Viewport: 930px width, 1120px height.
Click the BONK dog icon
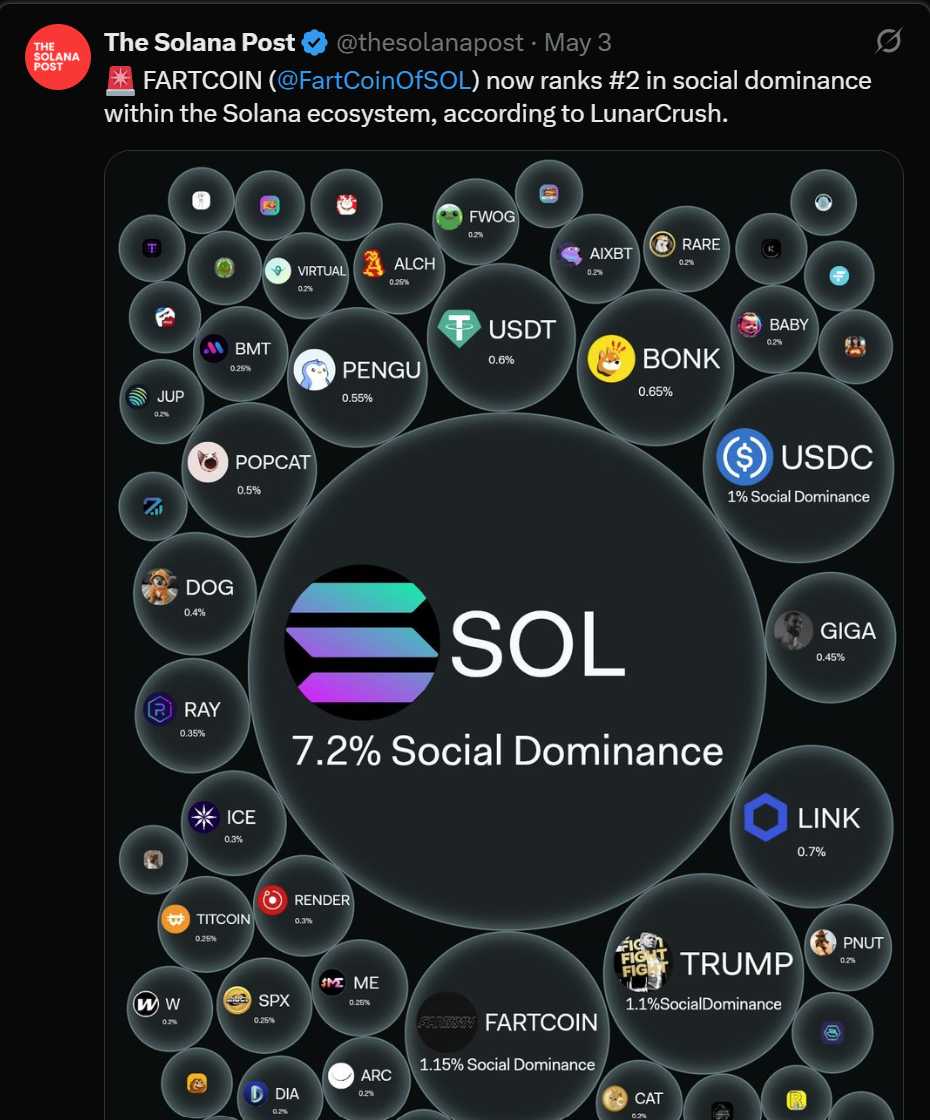[611, 359]
